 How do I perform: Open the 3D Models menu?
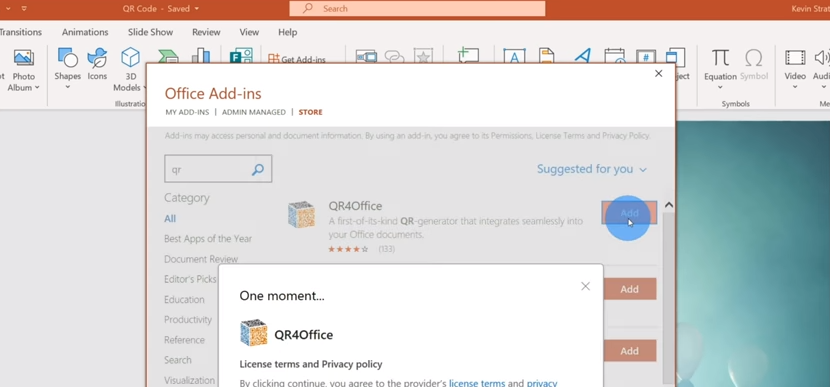(x=130, y=69)
